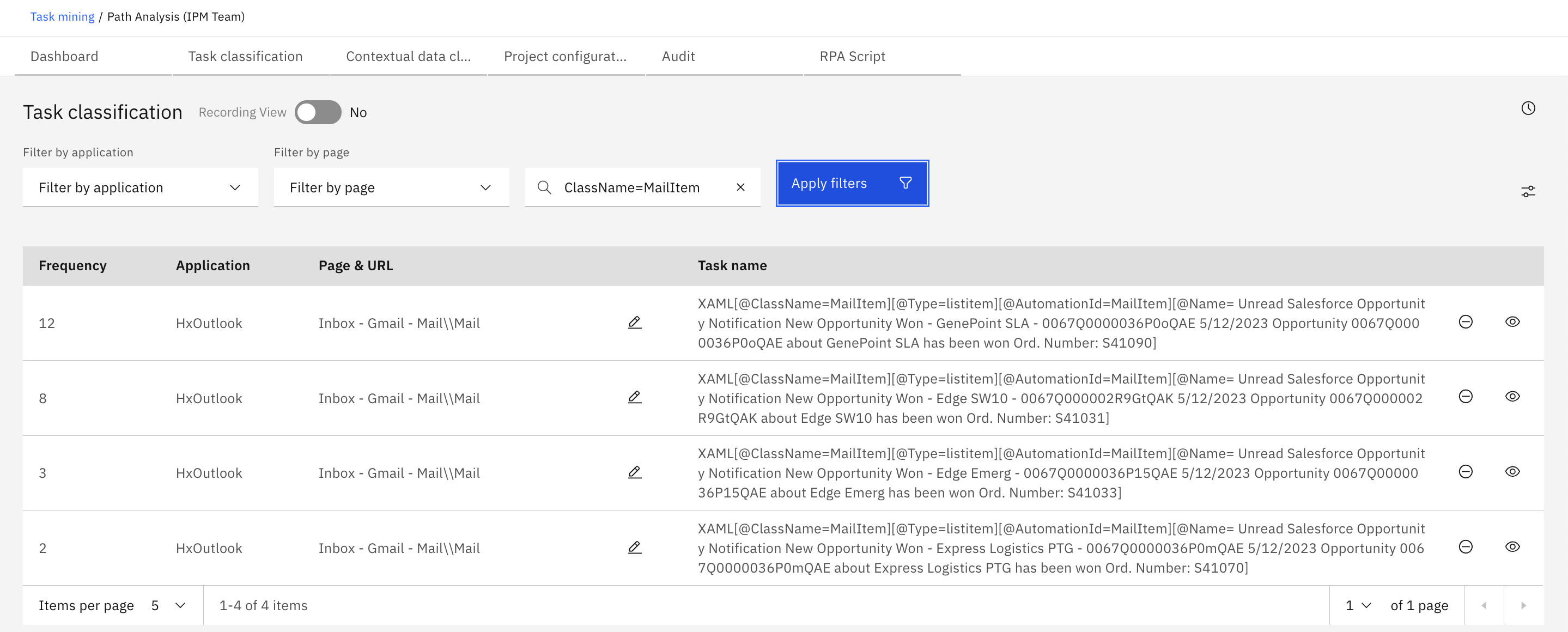The image size is (1568, 632).
Task: Toggle the Recording View switch
Action: tap(318, 113)
